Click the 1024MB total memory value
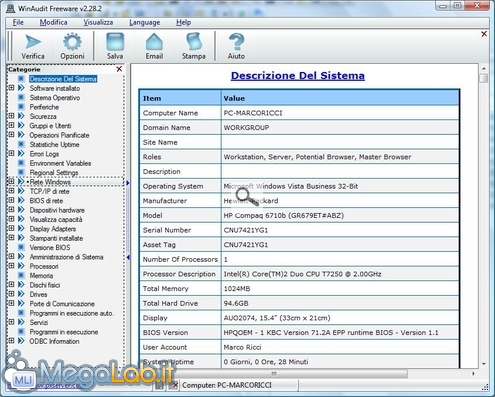Screen dimensions: 495x397 tap(237, 289)
